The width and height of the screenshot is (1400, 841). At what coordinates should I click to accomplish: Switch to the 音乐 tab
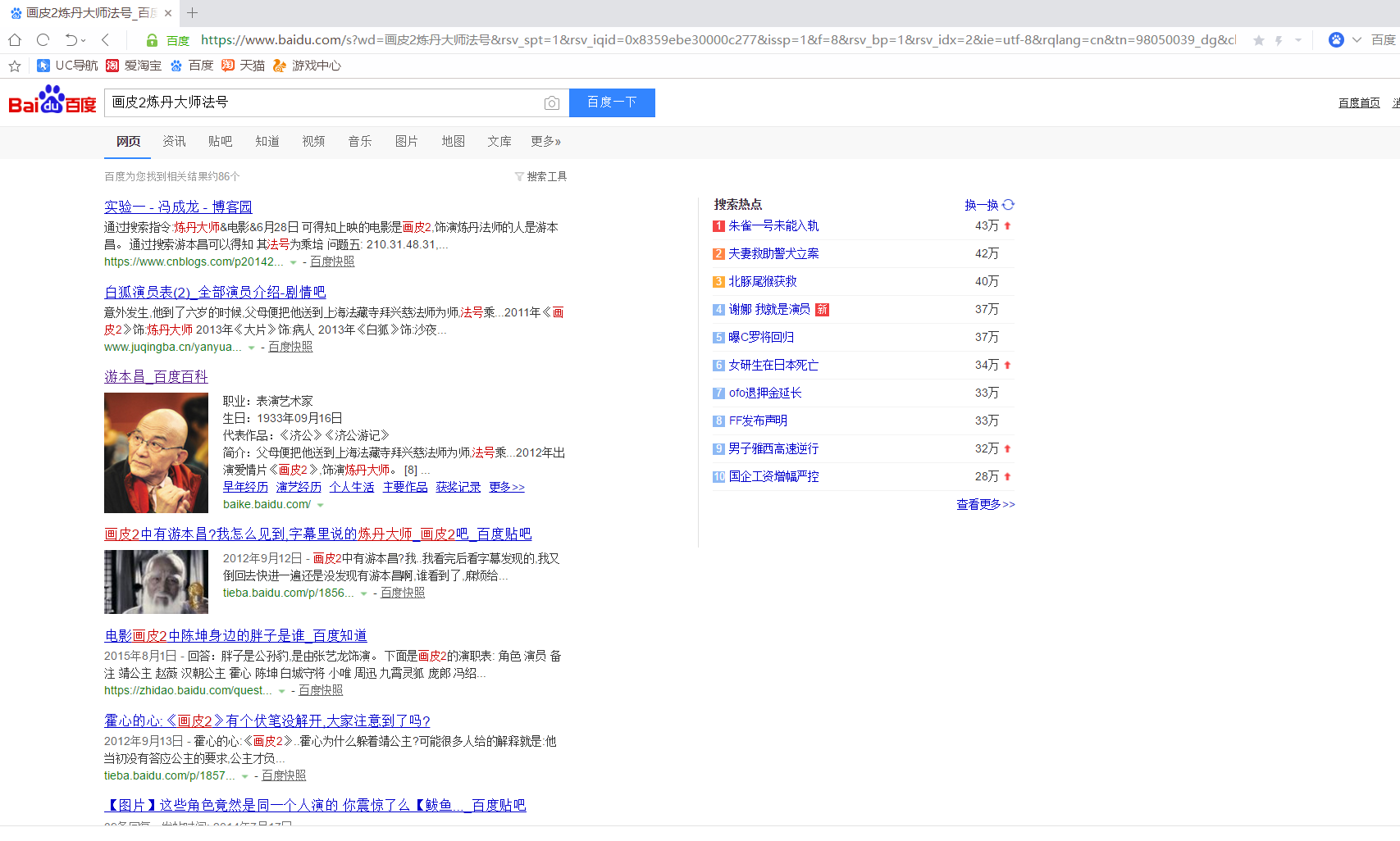[x=360, y=142]
